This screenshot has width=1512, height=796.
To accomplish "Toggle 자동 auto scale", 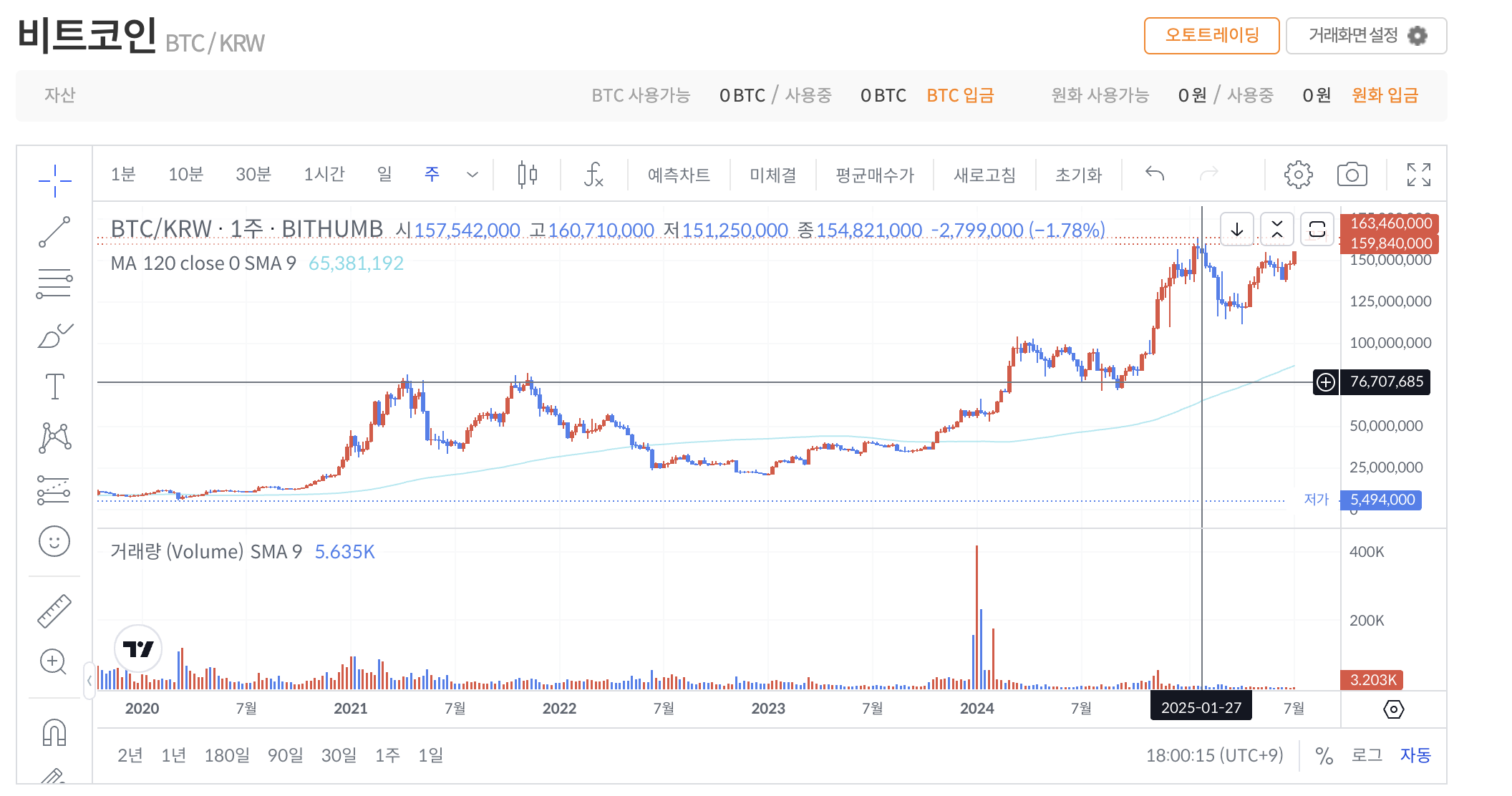I will (x=1415, y=755).
